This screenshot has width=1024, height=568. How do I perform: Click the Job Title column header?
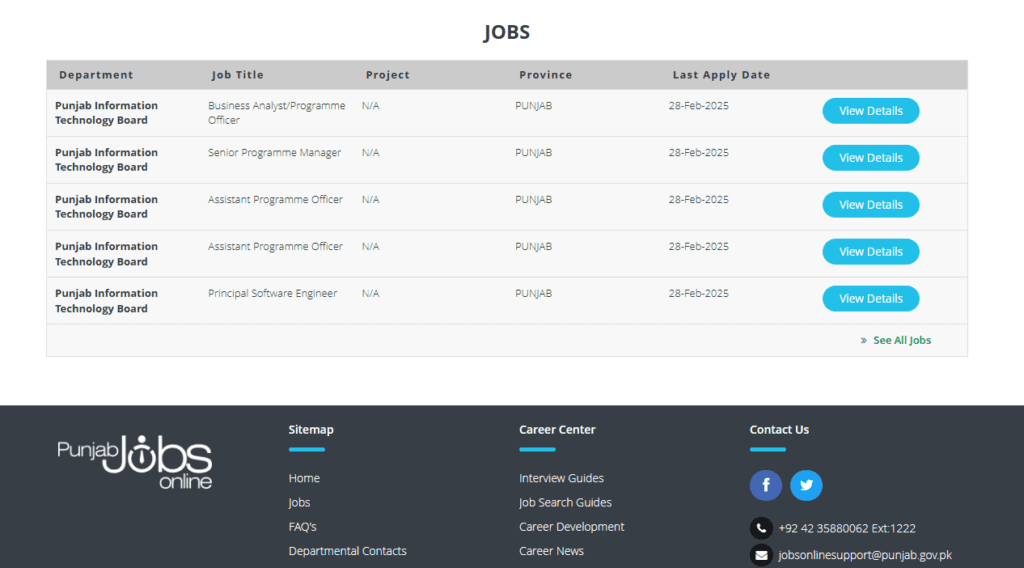238,74
